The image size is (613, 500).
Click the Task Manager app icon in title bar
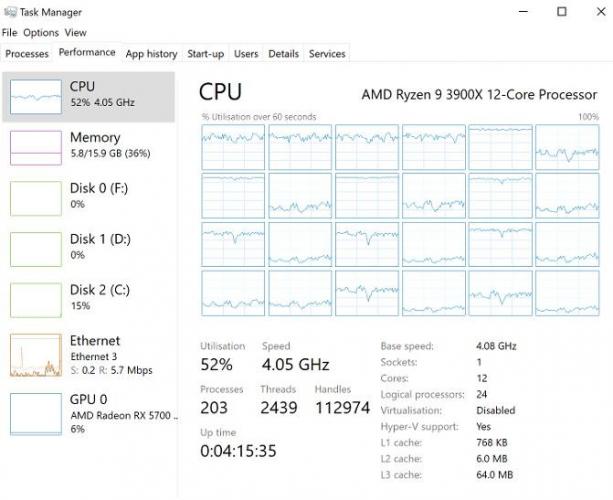point(10,12)
